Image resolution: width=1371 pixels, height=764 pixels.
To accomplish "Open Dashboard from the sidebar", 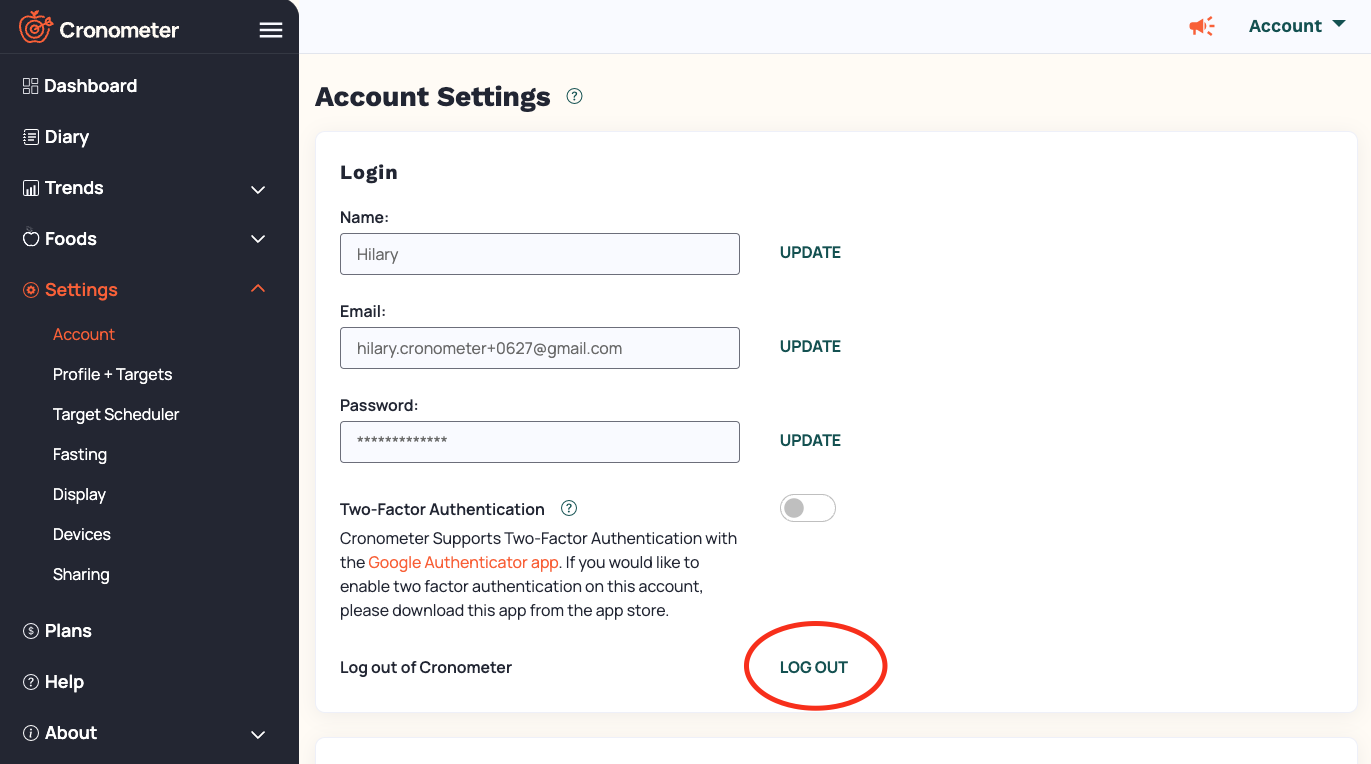I will coord(90,86).
